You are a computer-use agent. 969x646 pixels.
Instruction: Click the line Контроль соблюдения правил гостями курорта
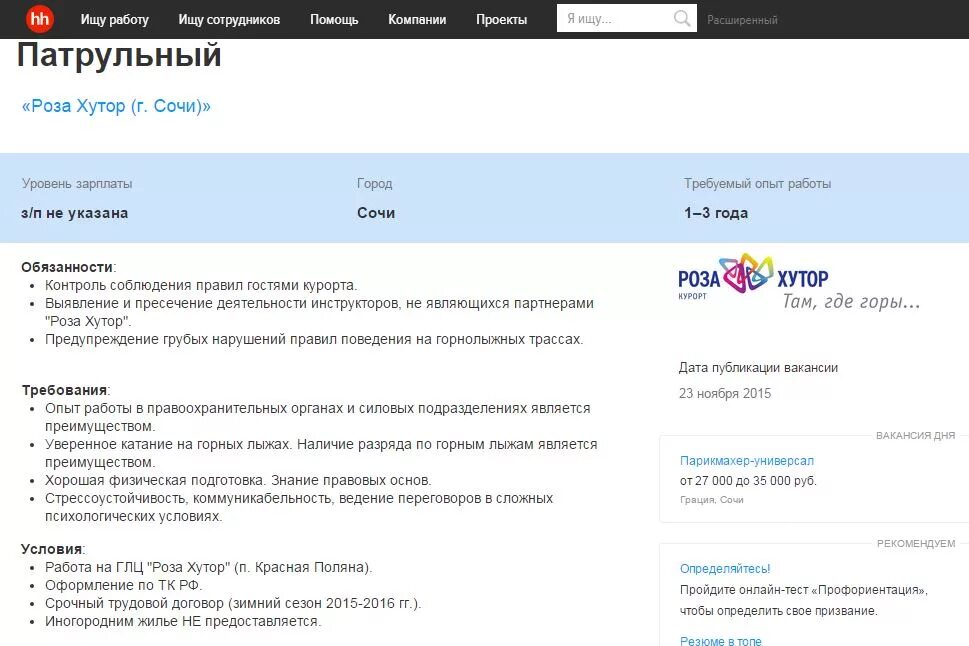201,285
